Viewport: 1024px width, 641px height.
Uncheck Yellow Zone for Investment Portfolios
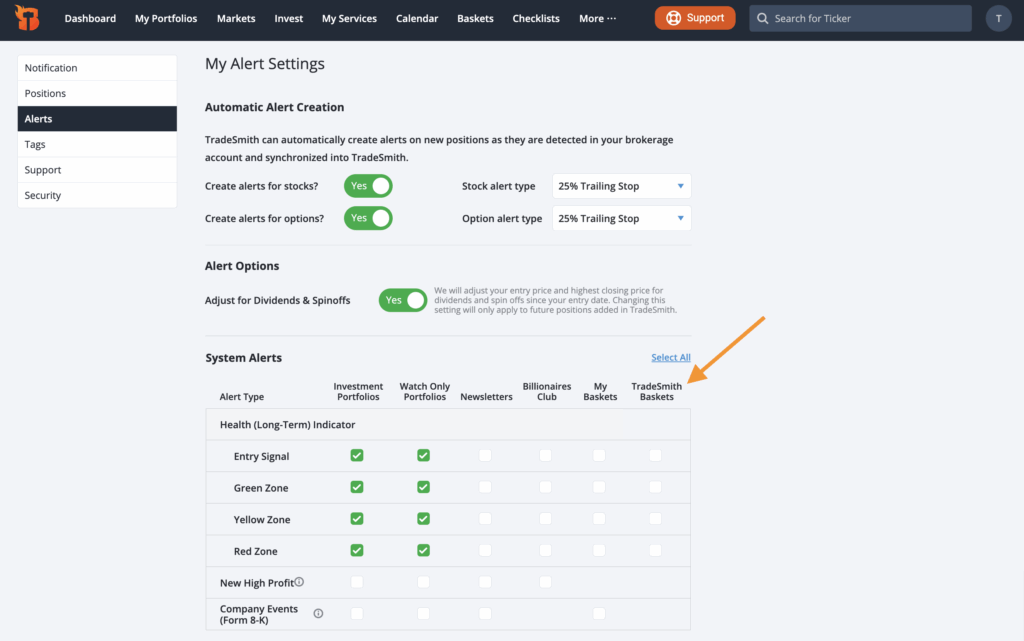coord(357,519)
